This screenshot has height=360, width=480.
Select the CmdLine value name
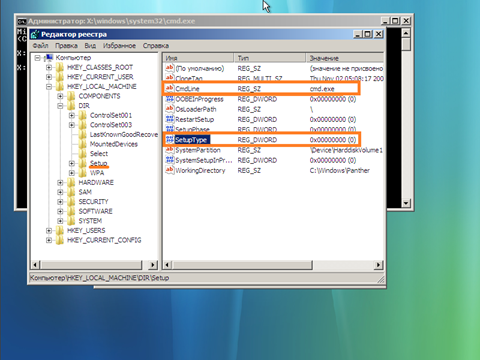click(187, 89)
